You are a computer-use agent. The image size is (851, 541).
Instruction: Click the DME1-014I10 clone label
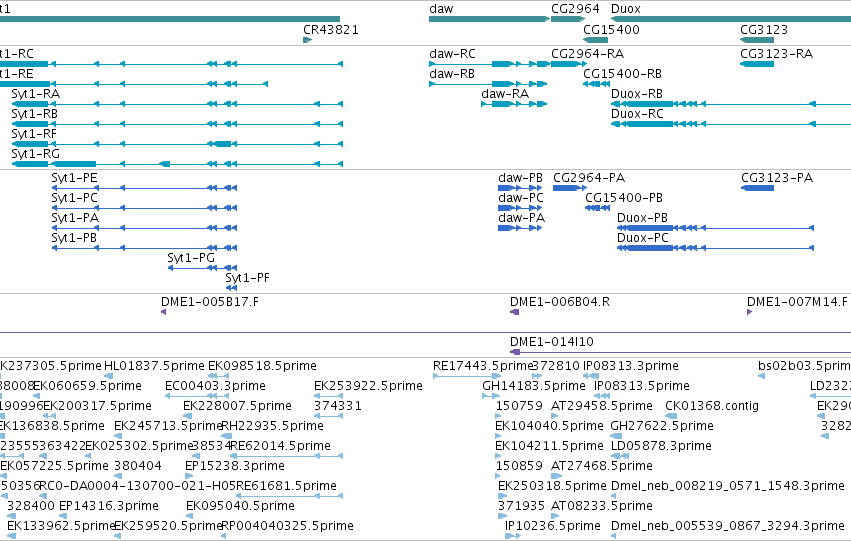551,342
